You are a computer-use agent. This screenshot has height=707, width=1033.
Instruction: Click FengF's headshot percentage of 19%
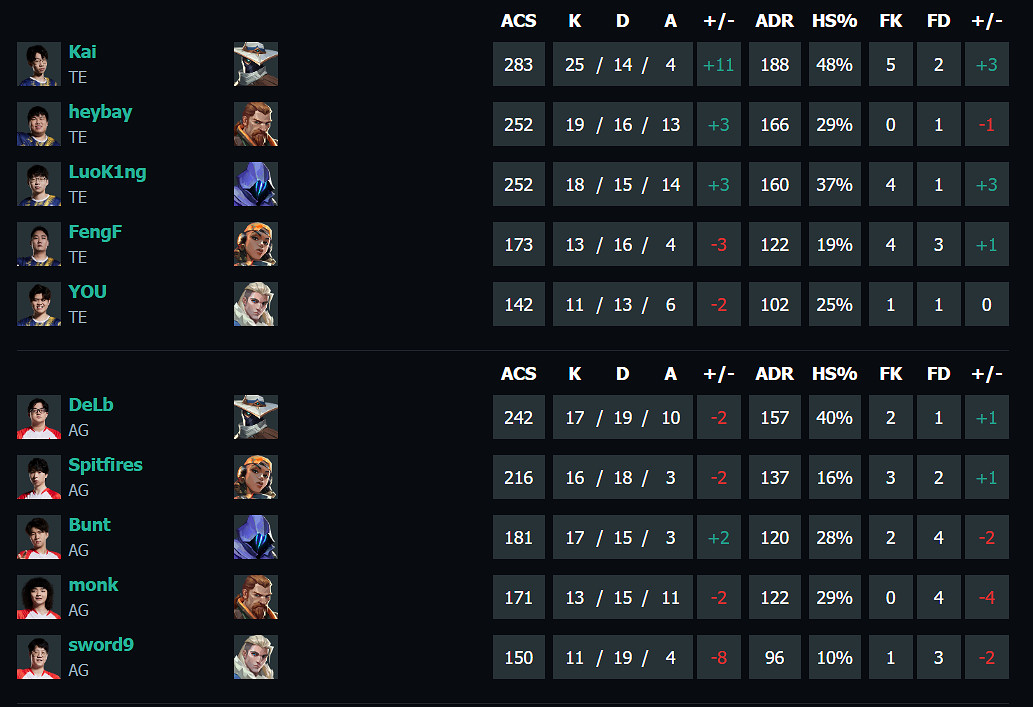point(834,245)
